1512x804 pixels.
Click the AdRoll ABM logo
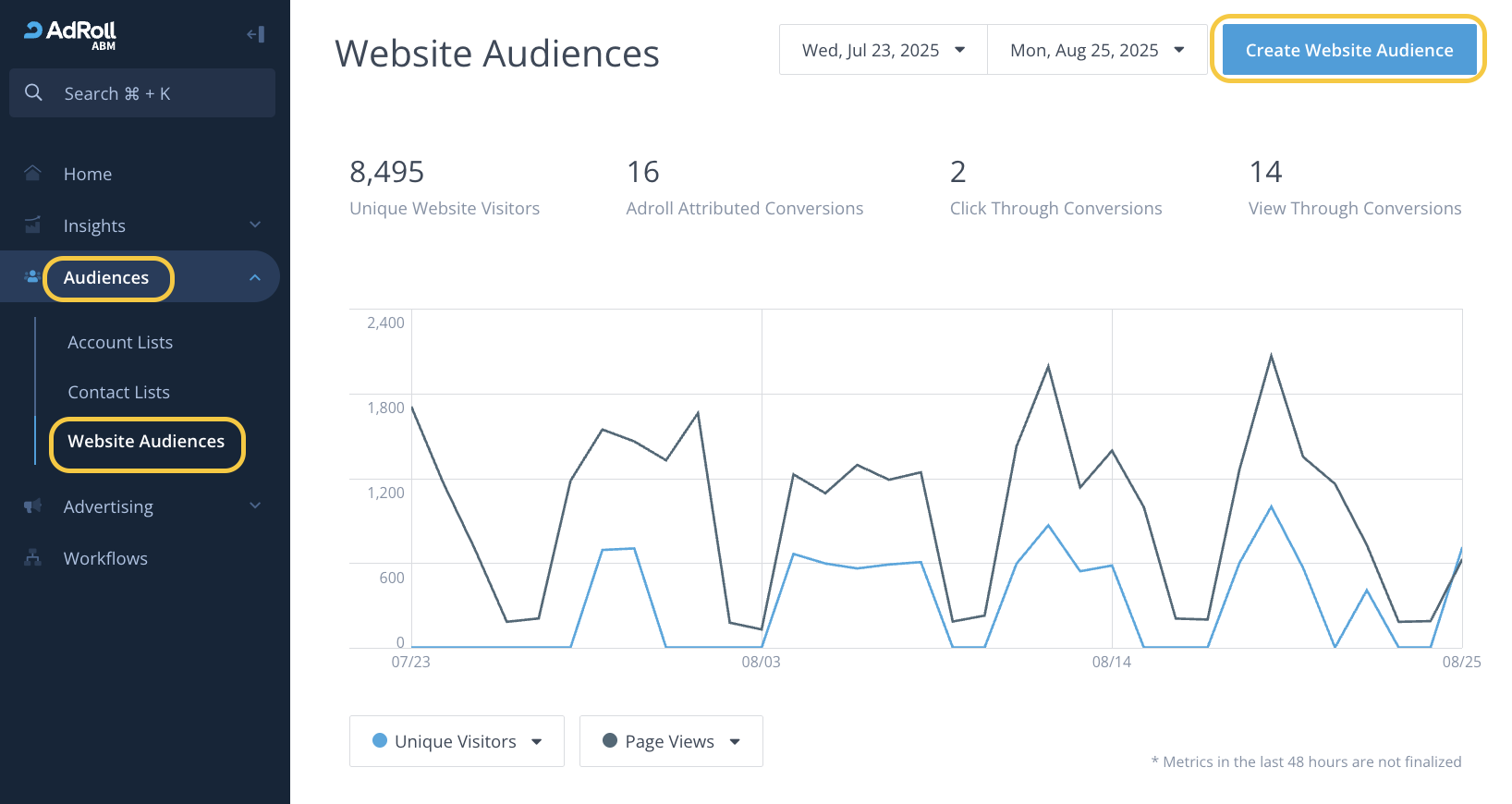click(70, 34)
